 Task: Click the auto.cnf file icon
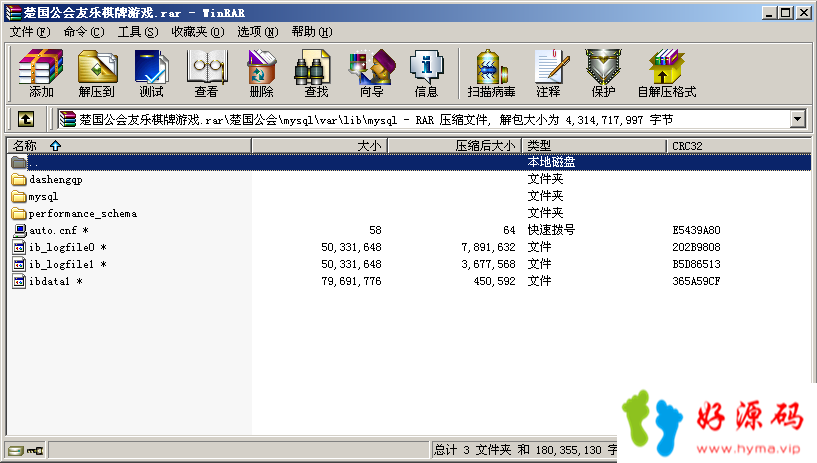pos(19,230)
